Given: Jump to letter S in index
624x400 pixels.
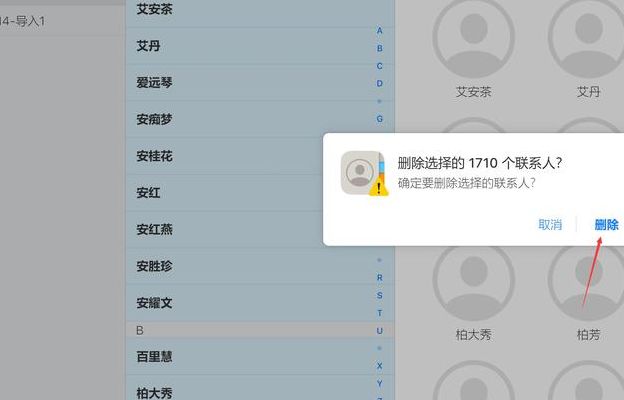Looking at the screenshot, I should 380,295.
